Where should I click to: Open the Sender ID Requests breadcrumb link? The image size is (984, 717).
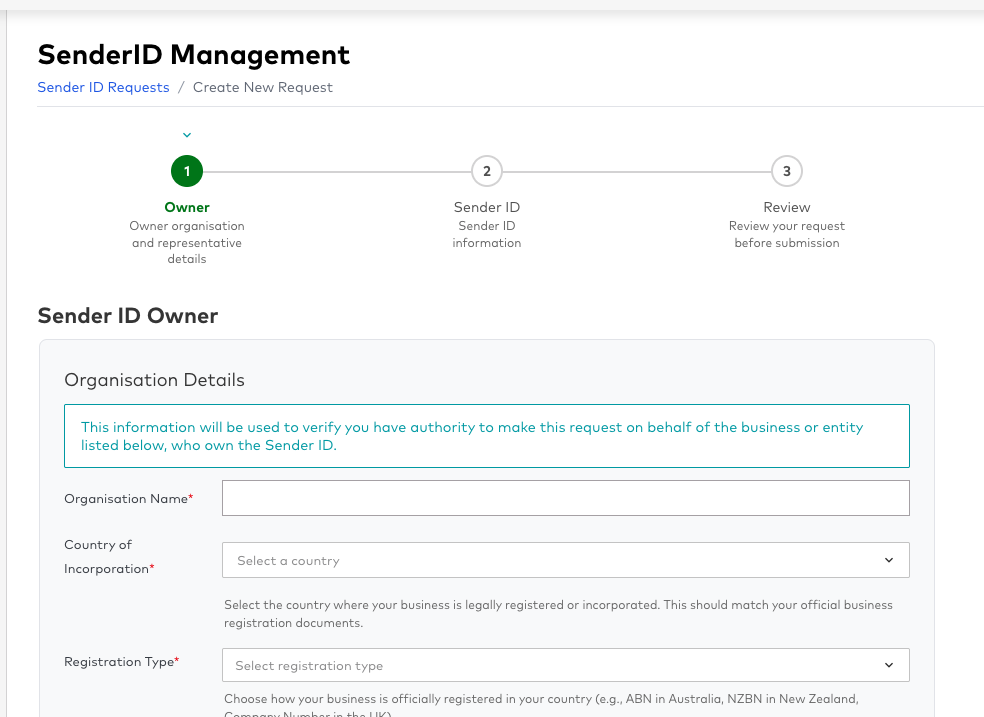(x=103, y=87)
